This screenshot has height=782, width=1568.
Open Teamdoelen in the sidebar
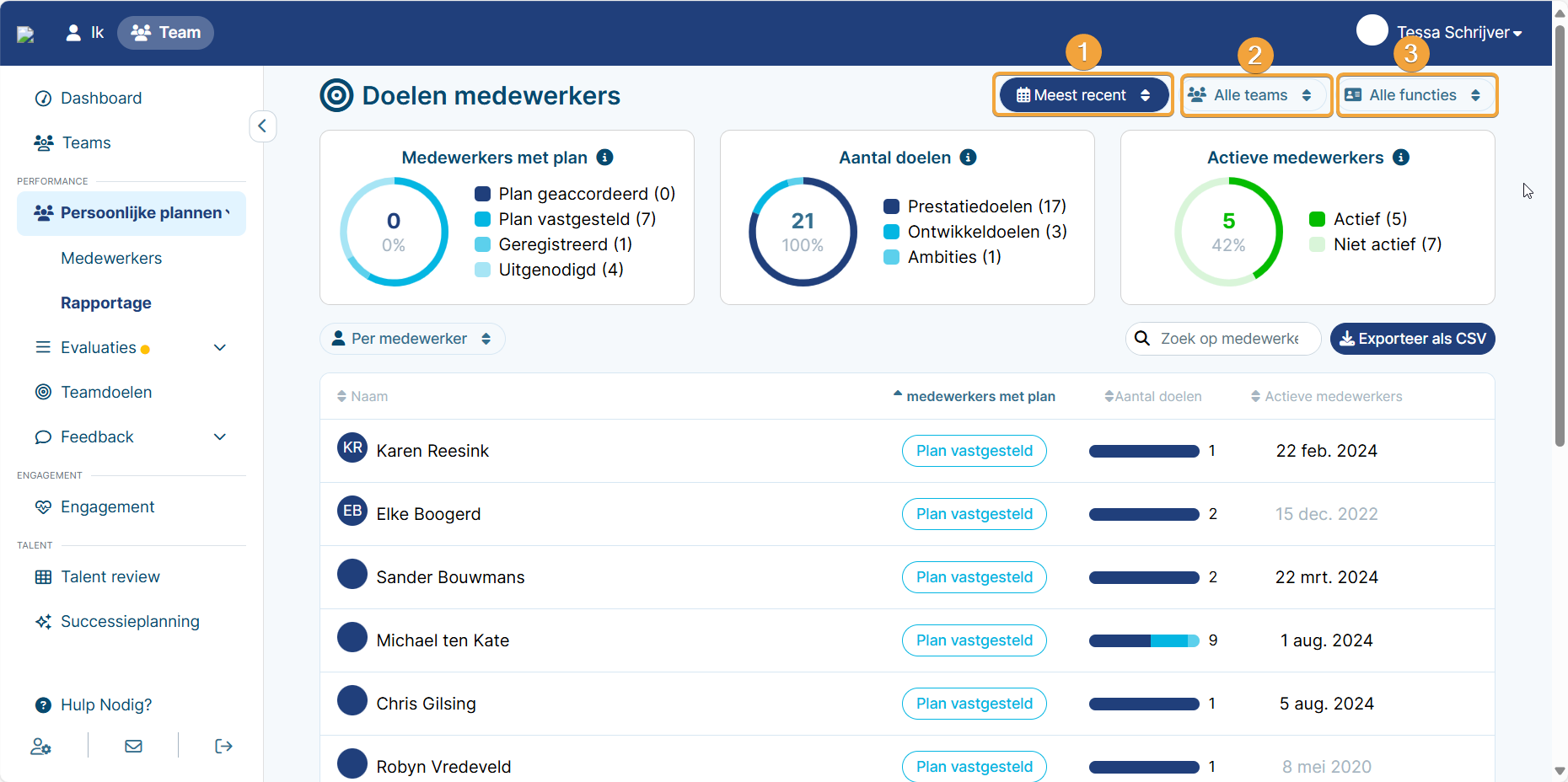tap(106, 393)
